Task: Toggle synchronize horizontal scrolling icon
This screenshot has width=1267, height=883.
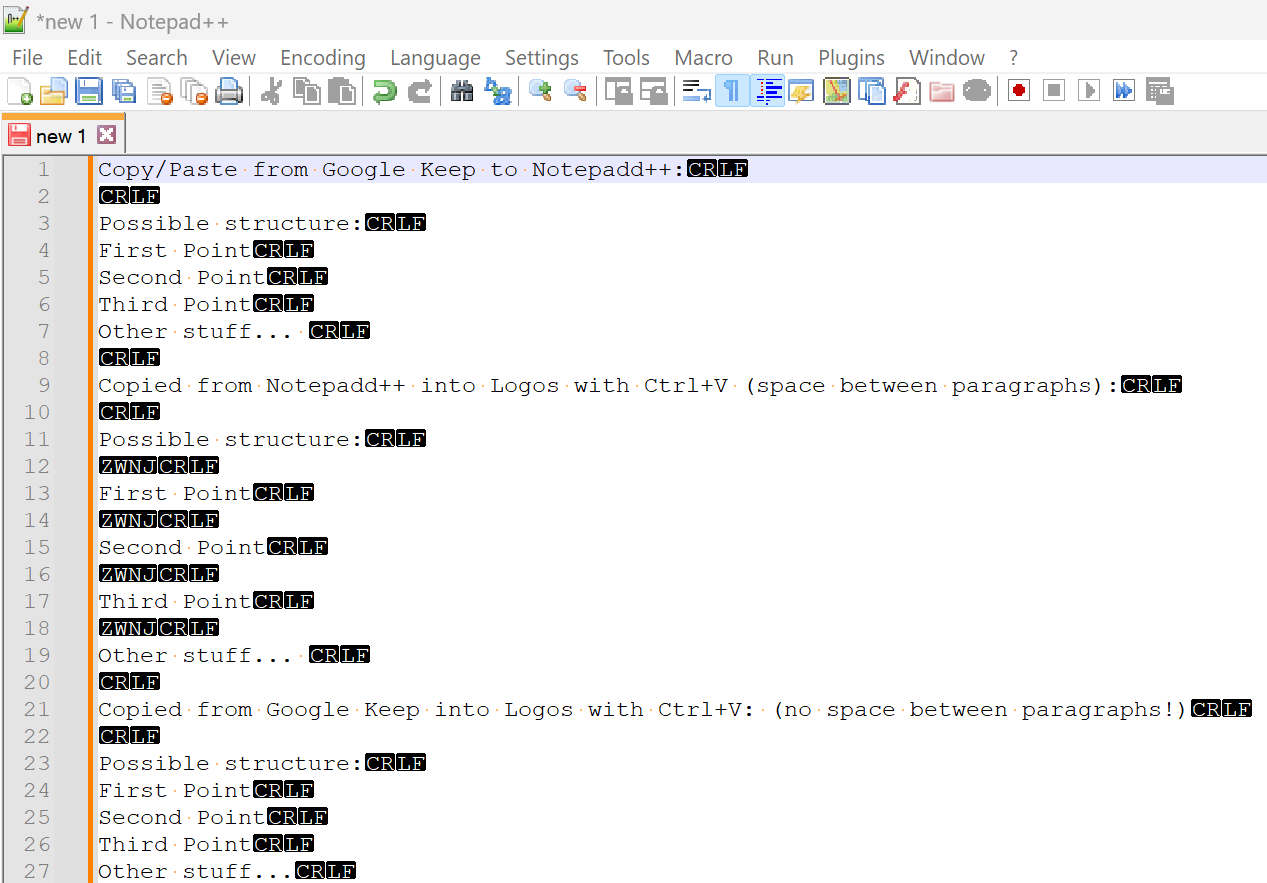Action: [654, 92]
